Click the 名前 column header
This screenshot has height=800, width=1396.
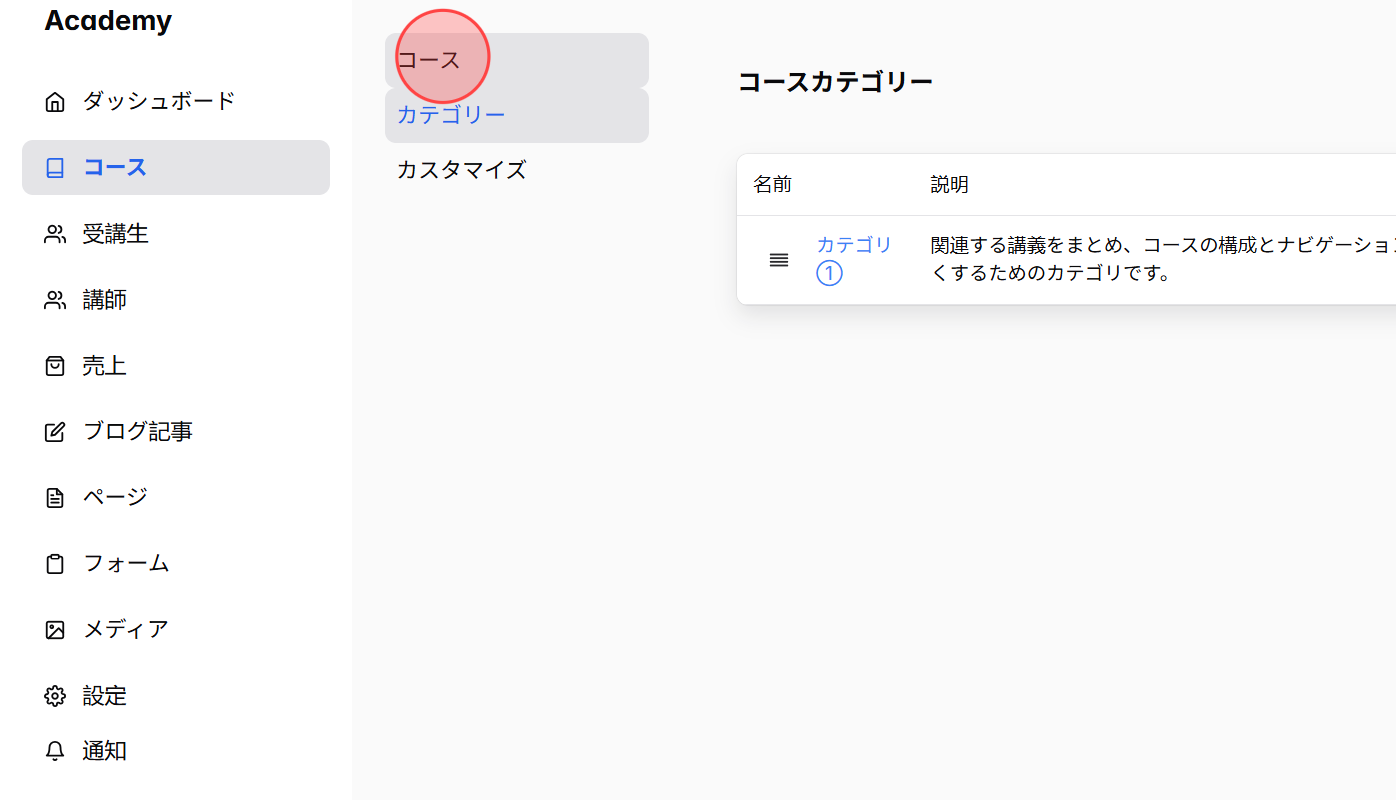coord(771,184)
